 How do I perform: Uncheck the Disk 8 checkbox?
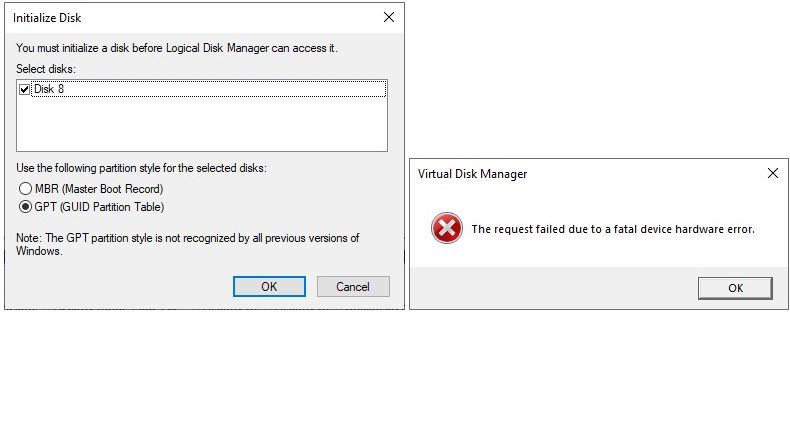point(24,89)
